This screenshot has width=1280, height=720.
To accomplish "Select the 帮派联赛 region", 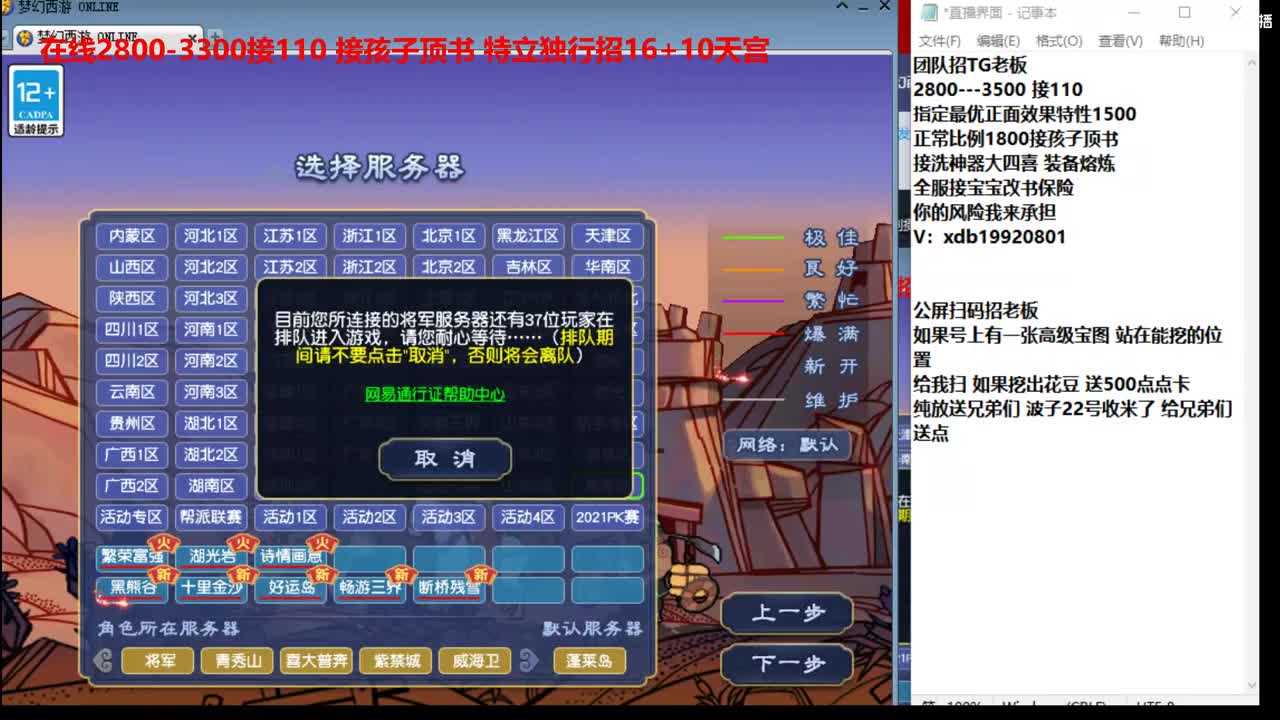I will tap(211, 517).
